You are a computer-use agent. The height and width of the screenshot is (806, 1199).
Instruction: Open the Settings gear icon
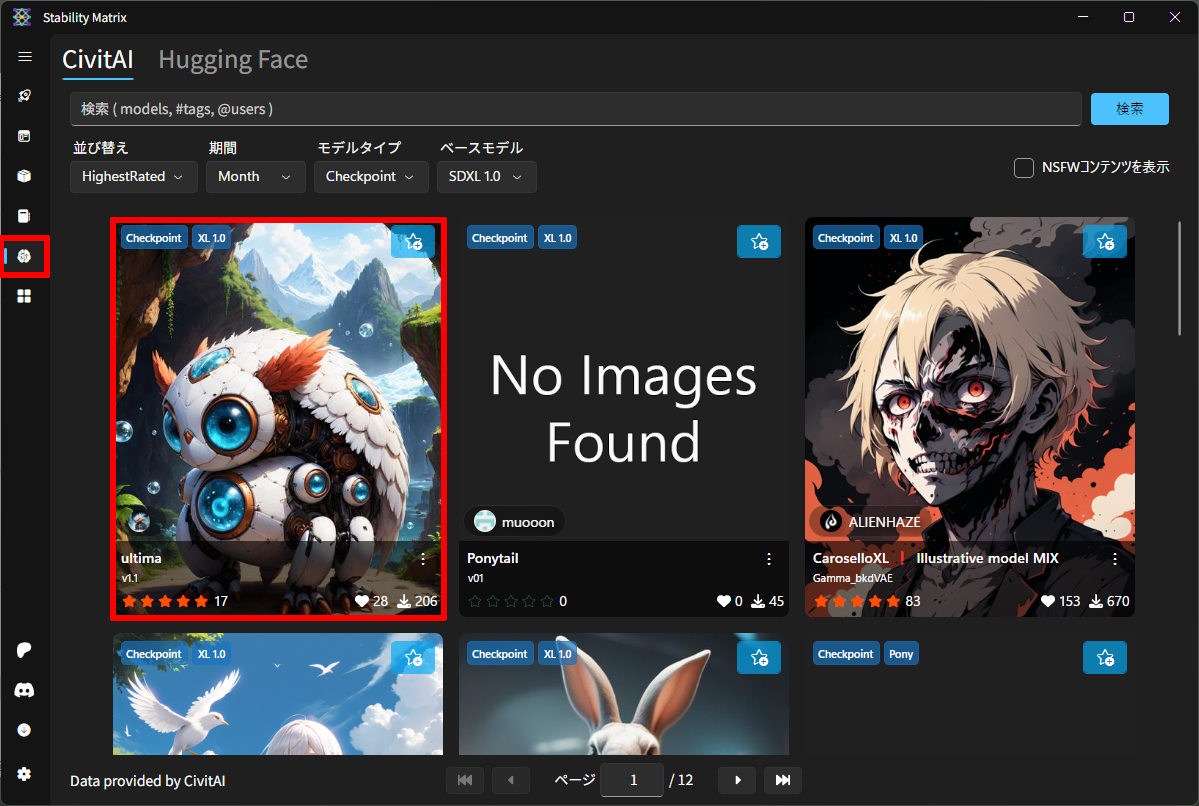(x=24, y=774)
